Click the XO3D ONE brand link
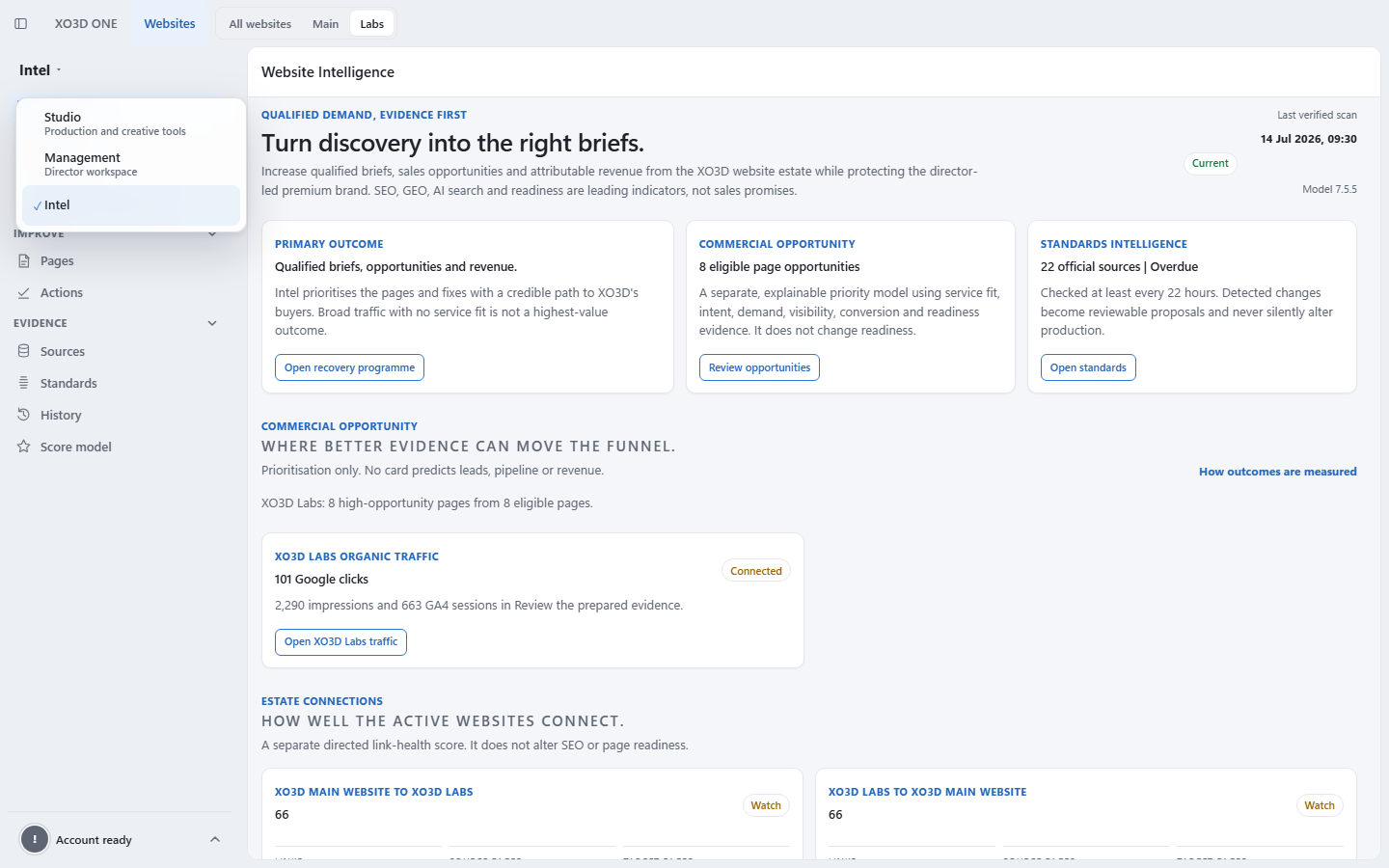The image size is (1389, 868). click(x=86, y=24)
